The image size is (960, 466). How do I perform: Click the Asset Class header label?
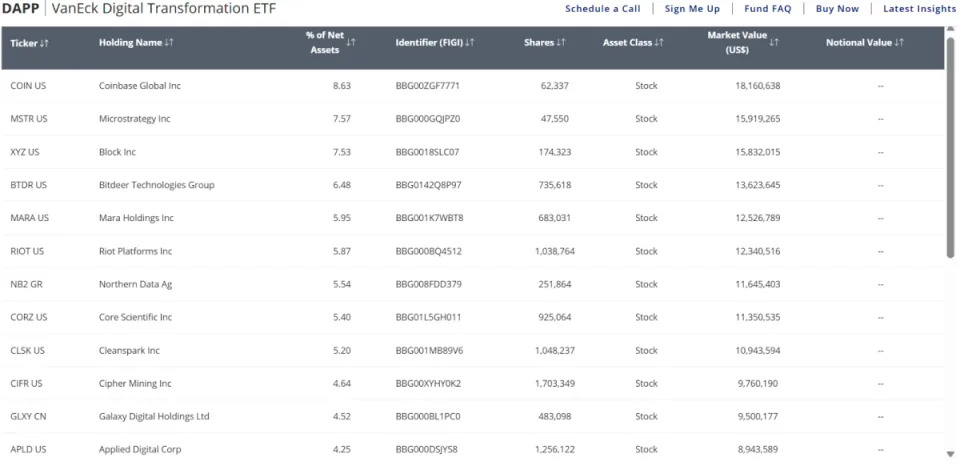click(628, 42)
